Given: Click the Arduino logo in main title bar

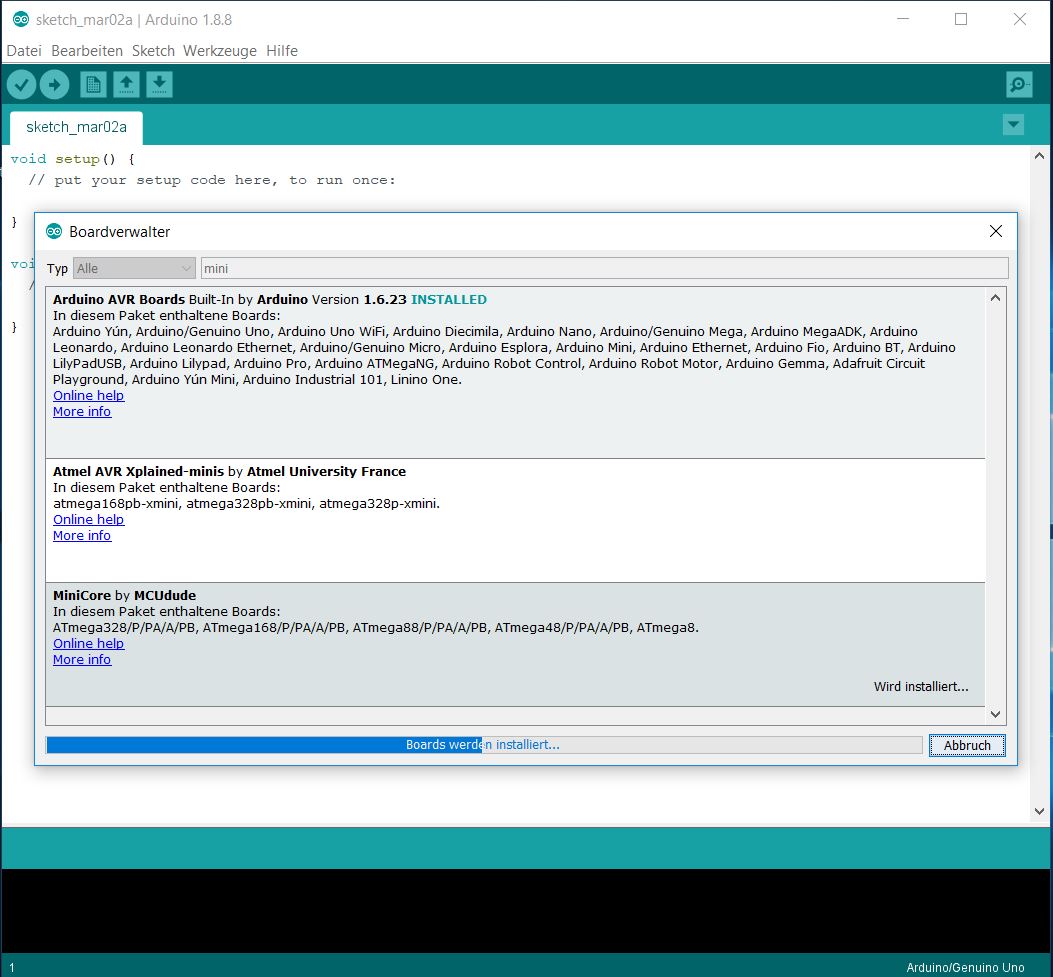Looking at the screenshot, I should (x=21, y=19).
